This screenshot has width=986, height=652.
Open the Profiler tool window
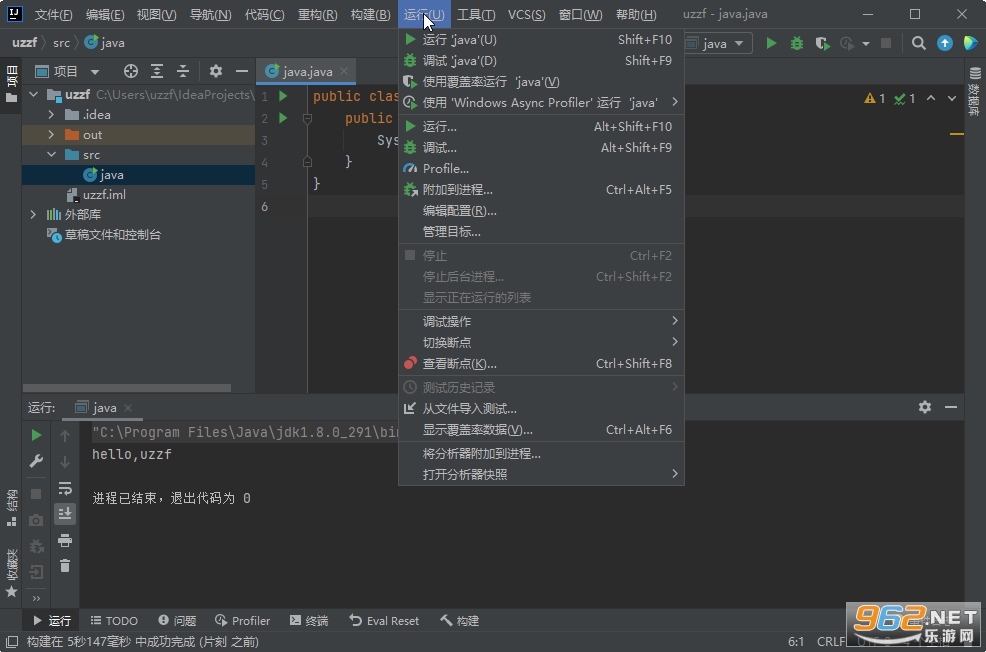pyautogui.click(x=242, y=621)
